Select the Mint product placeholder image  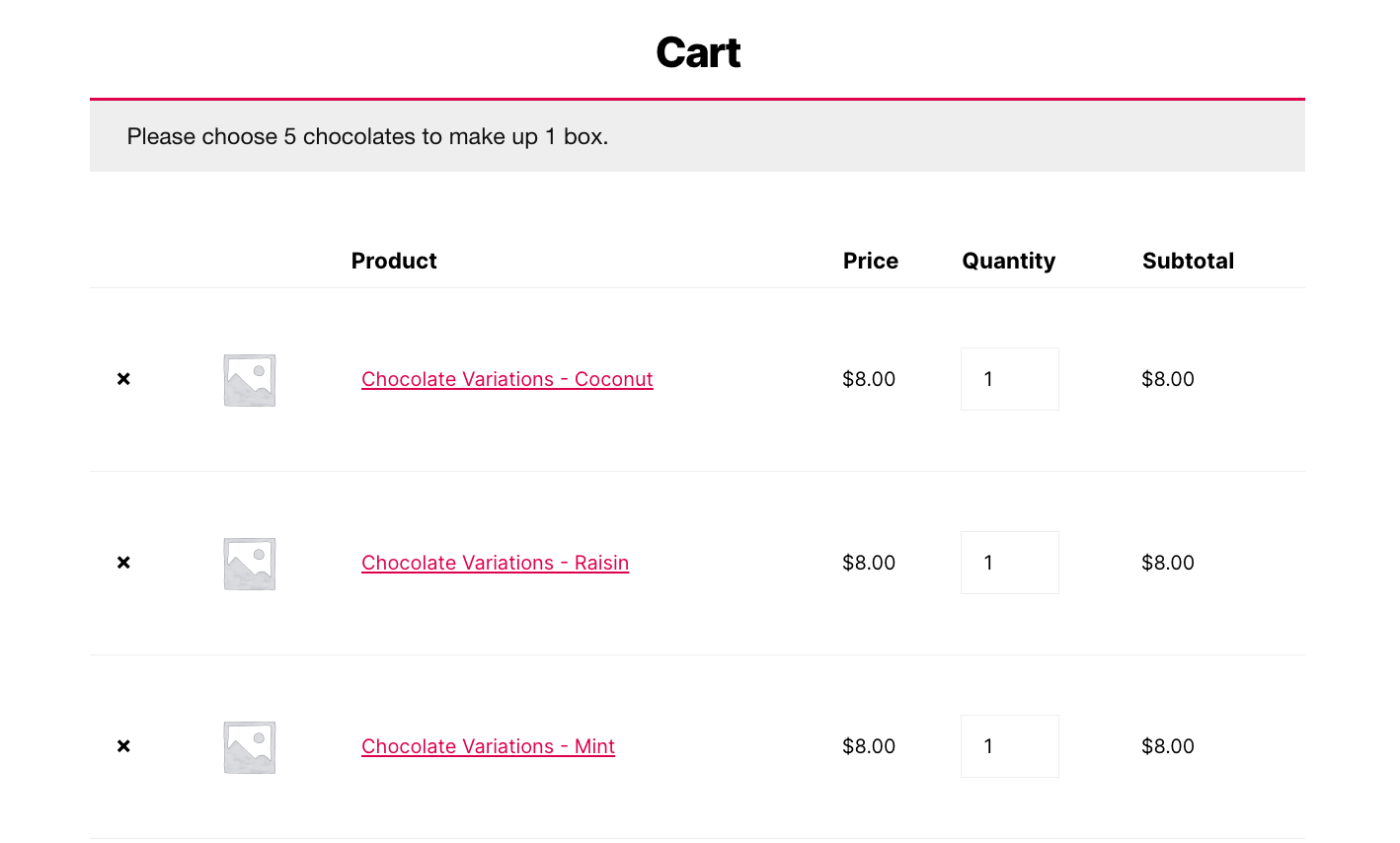pos(250,747)
